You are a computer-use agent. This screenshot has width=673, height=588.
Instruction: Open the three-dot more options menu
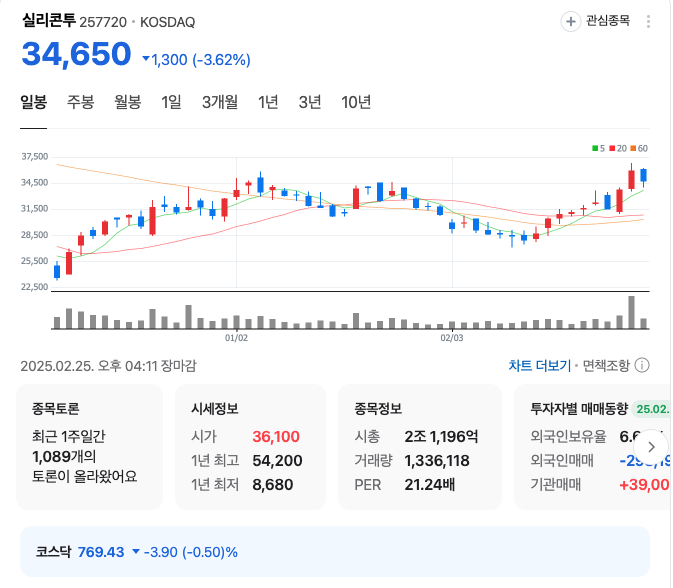click(x=648, y=21)
